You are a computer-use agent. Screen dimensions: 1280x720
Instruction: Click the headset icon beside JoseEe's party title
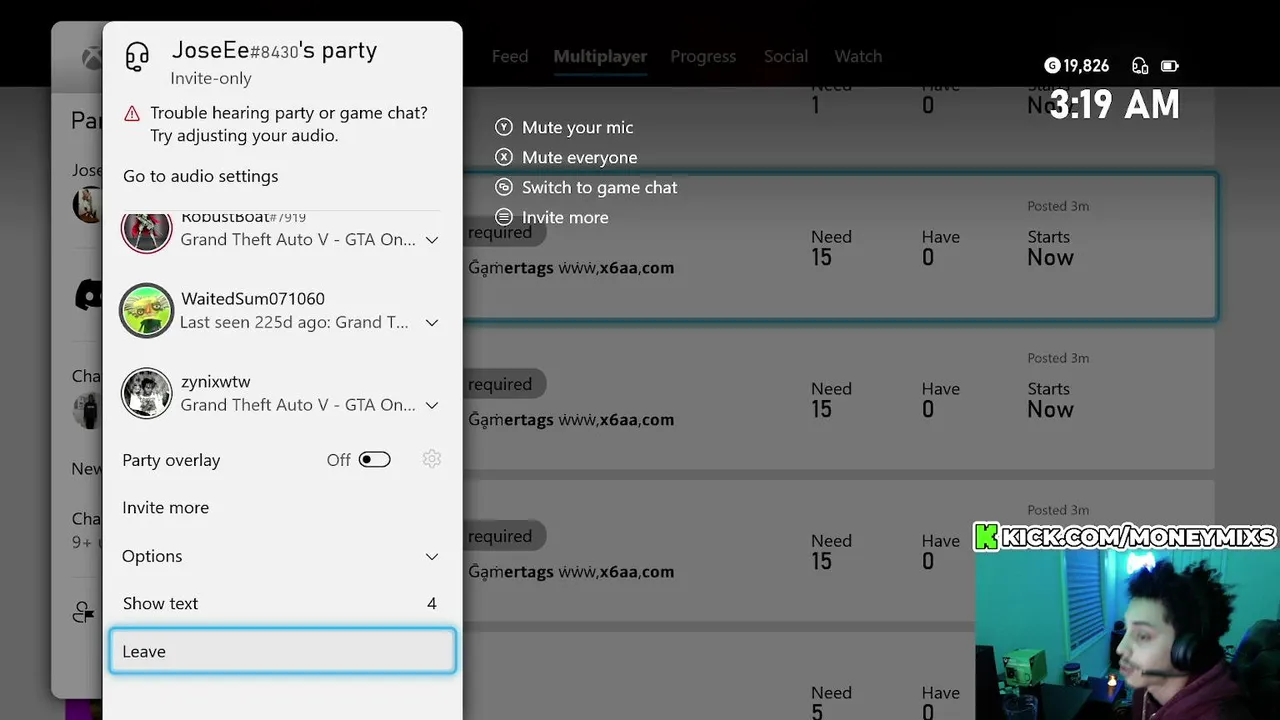click(x=137, y=57)
